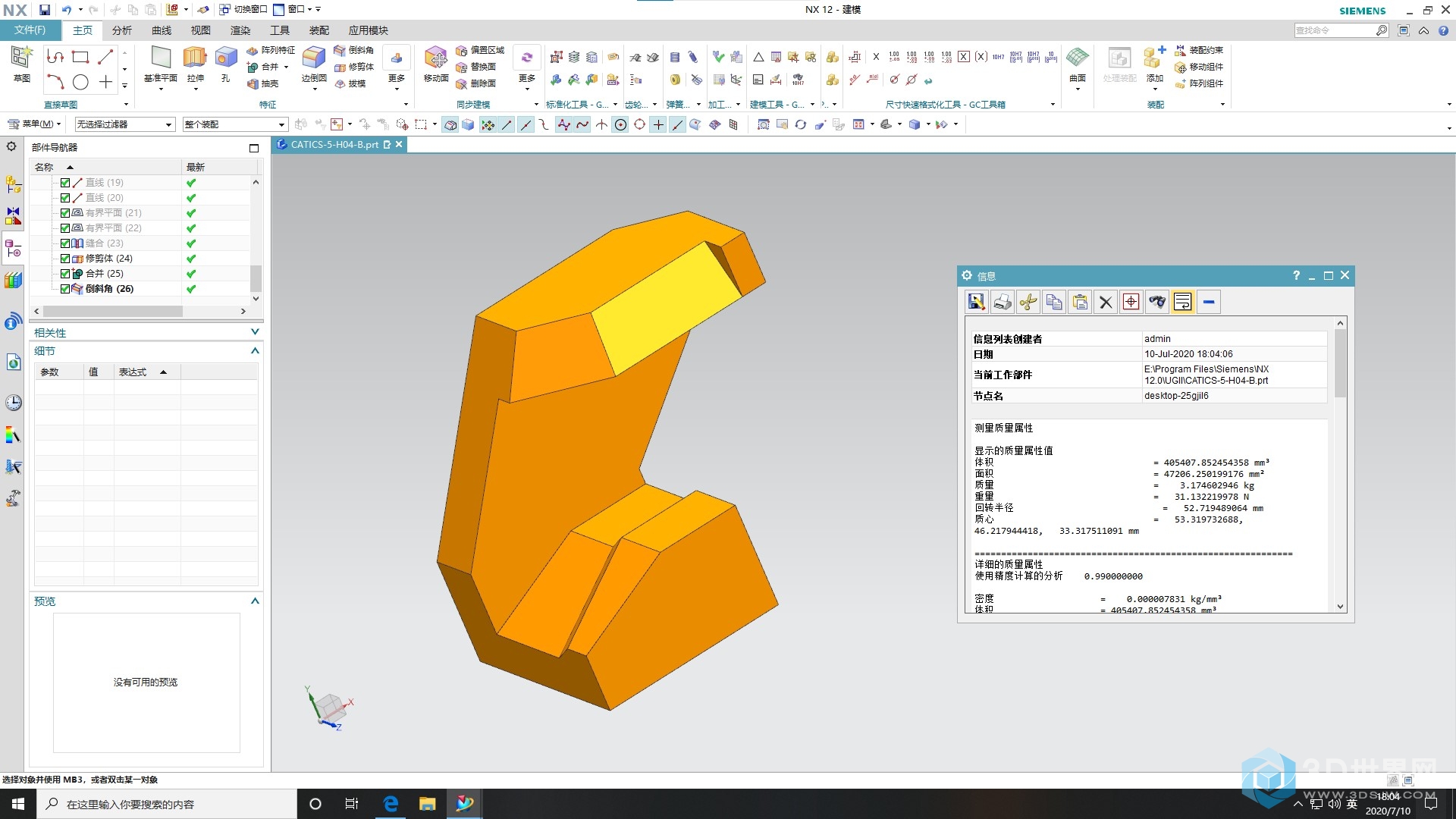Switch to the 分析 ribbon tab

pos(121,30)
